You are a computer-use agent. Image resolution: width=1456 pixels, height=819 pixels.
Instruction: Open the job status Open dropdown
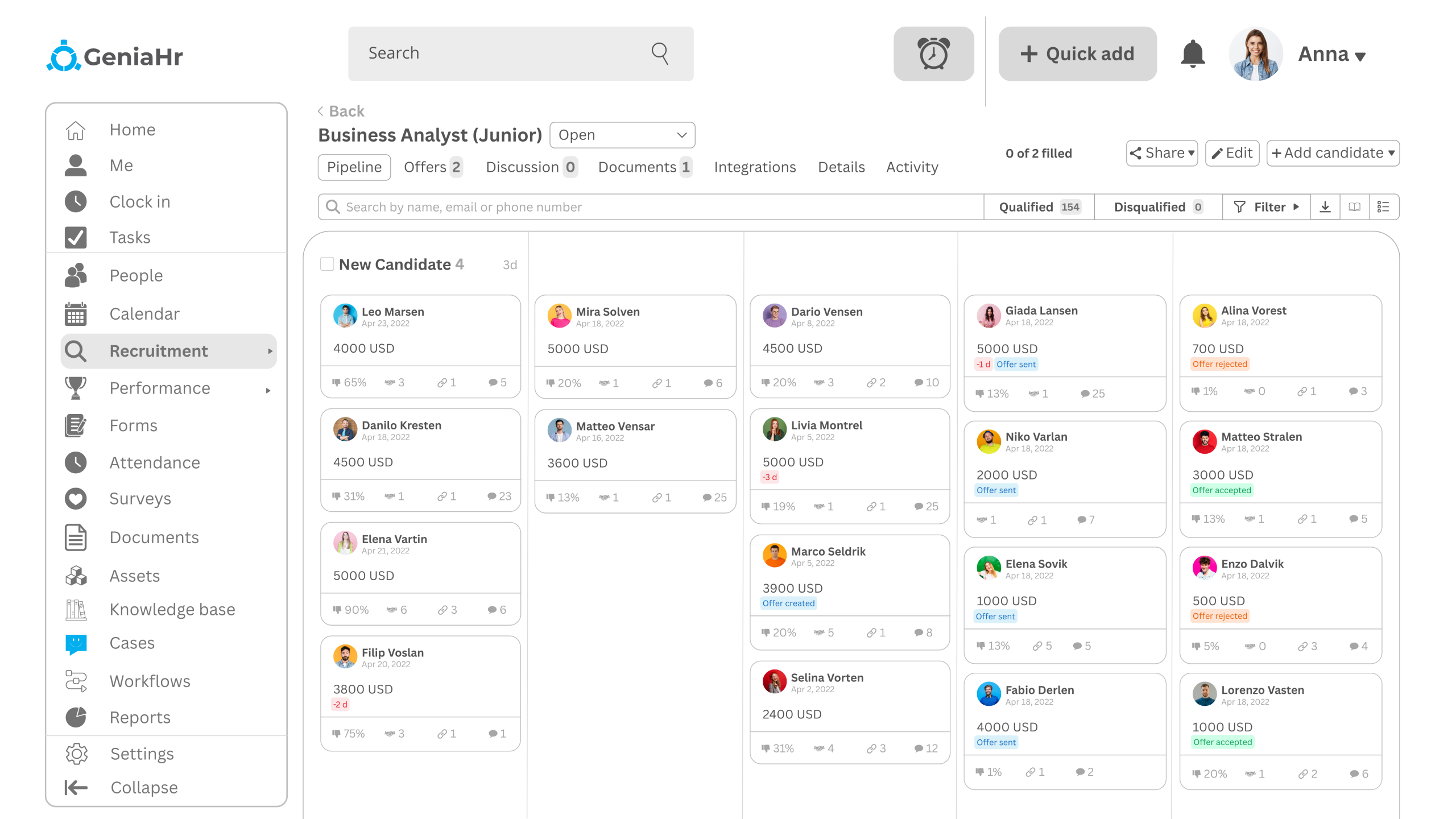click(x=622, y=135)
